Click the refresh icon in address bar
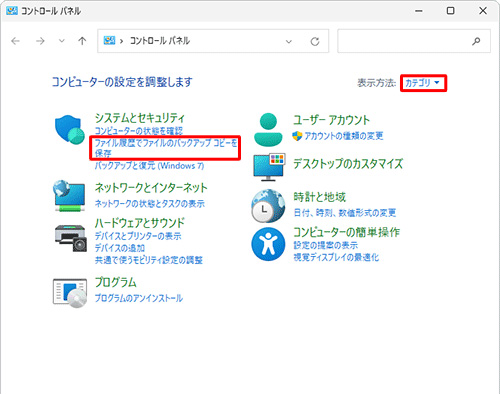 315,41
